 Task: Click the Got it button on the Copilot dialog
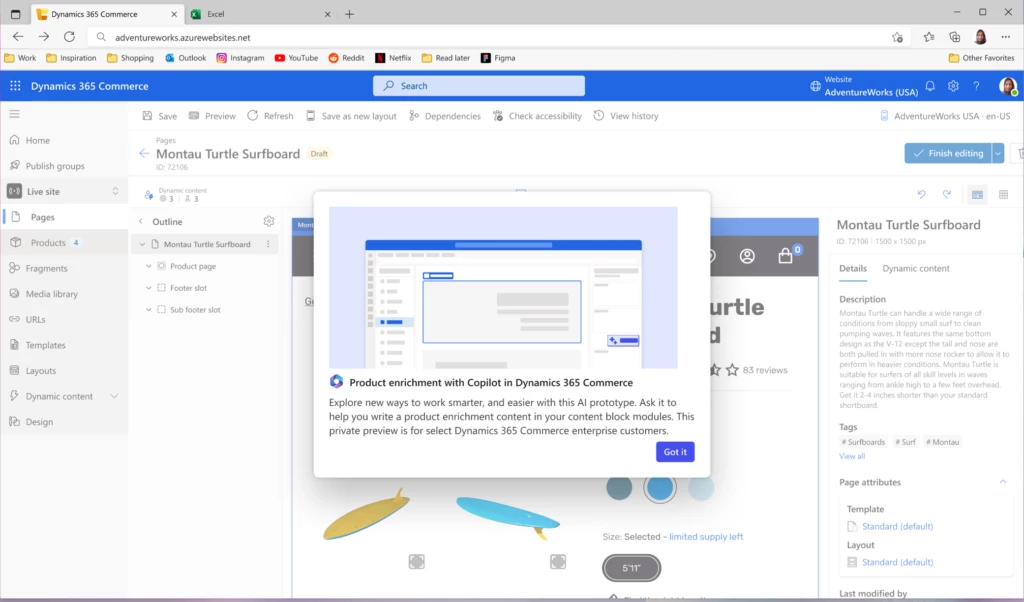[675, 451]
